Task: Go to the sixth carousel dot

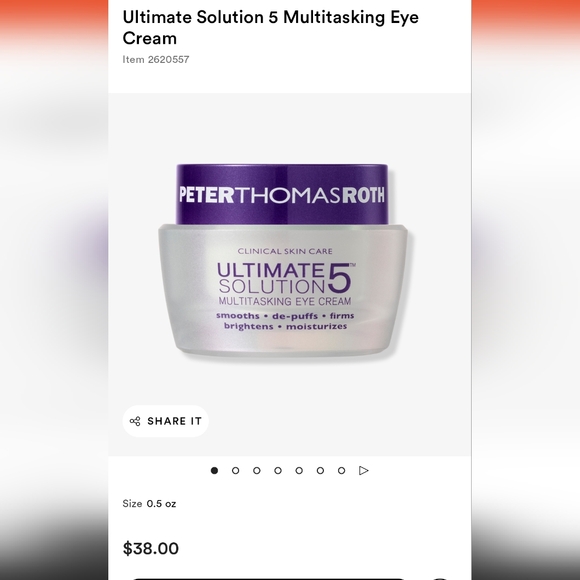Action: (x=320, y=471)
